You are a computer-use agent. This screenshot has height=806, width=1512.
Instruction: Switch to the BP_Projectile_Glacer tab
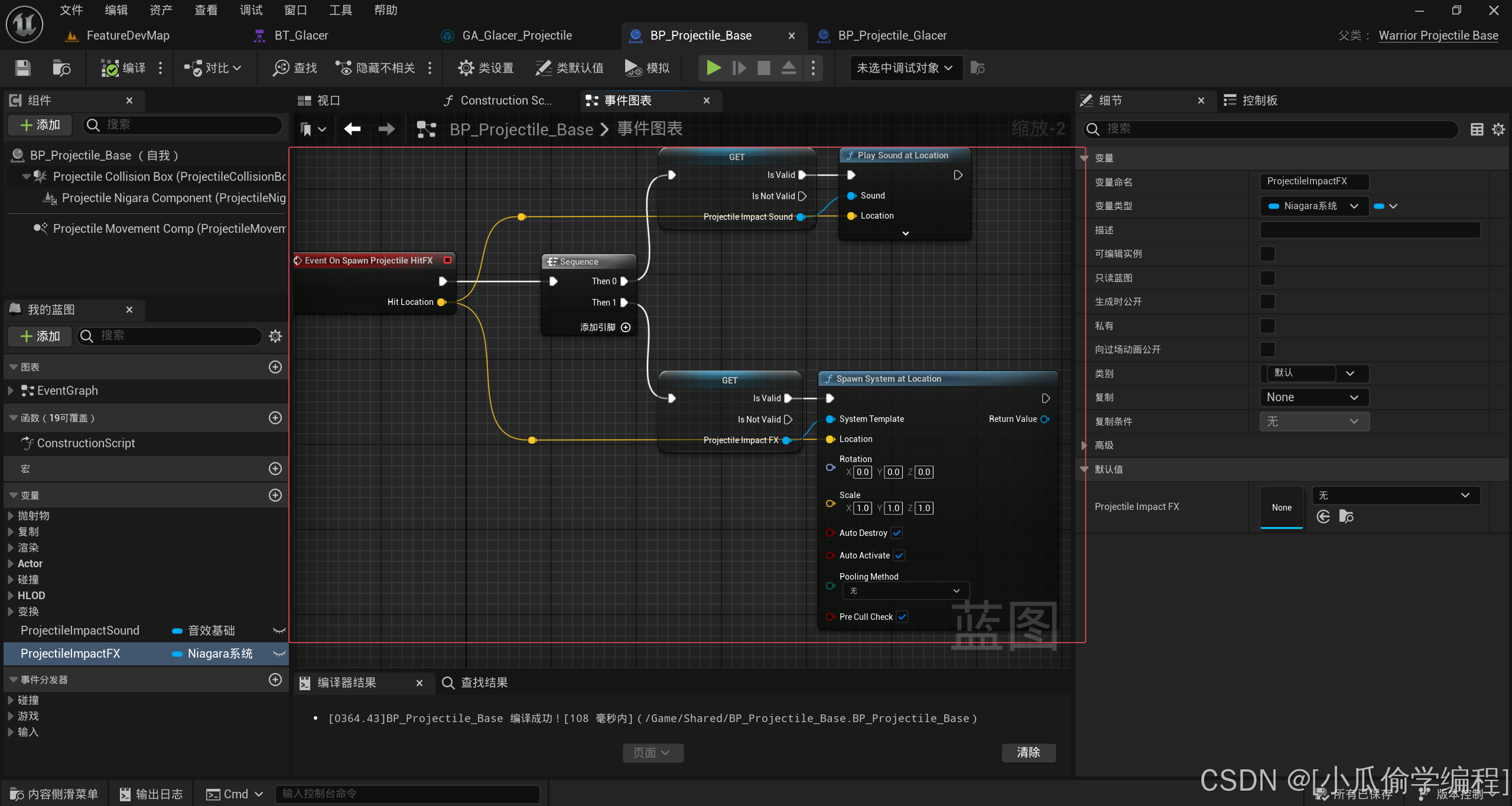[x=892, y=35]
